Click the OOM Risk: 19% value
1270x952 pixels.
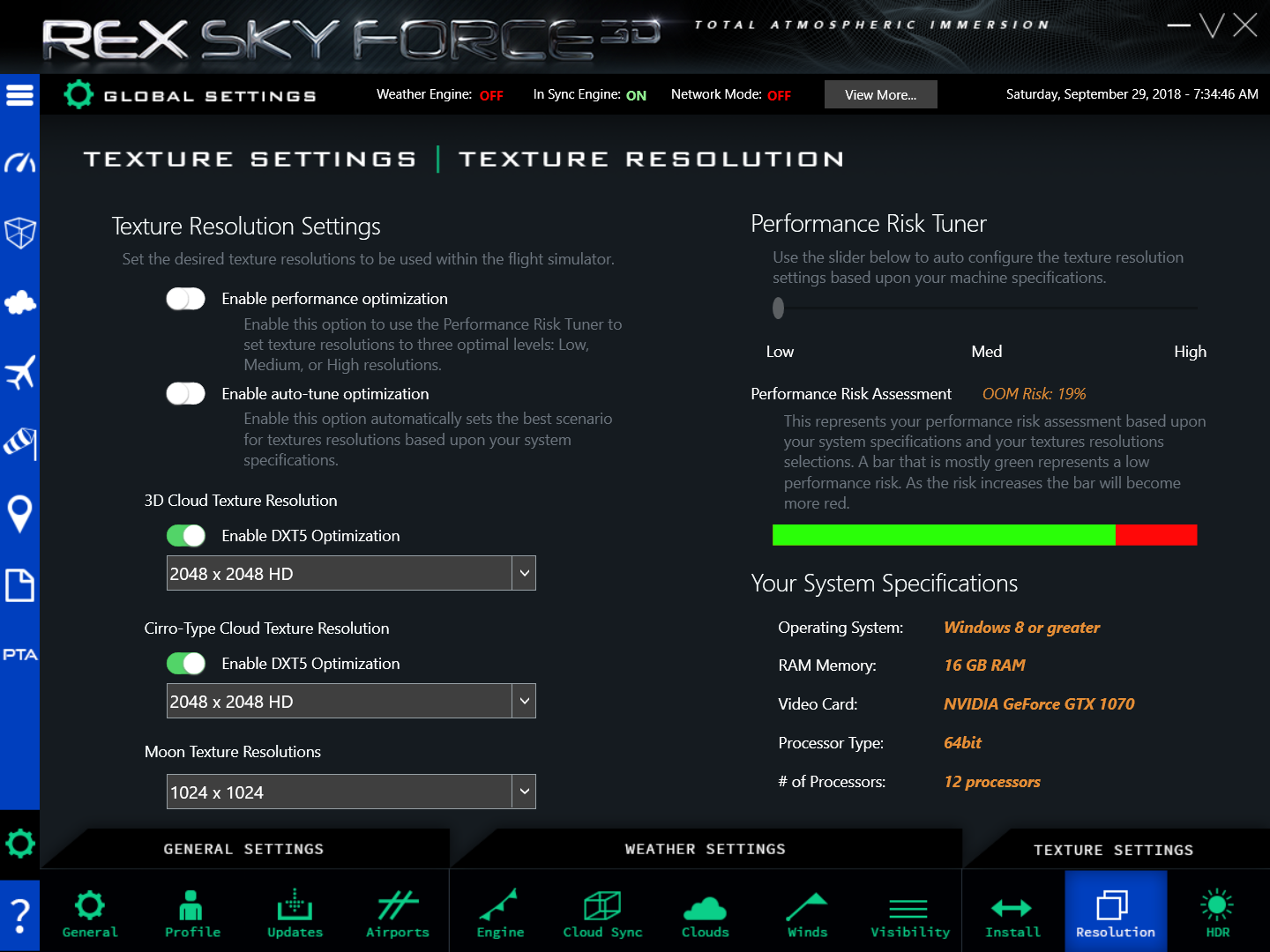pyautogui.click(x=1035, y=394)
